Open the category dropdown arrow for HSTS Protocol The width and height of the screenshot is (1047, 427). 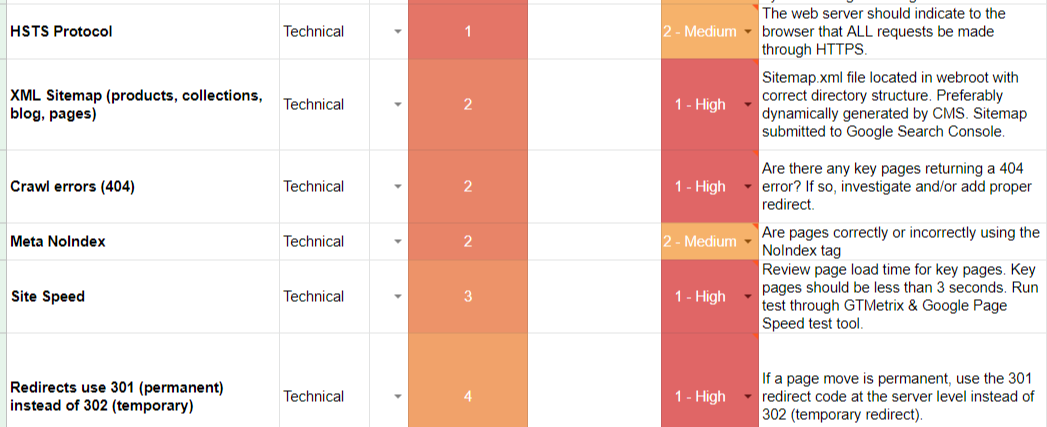397,32
